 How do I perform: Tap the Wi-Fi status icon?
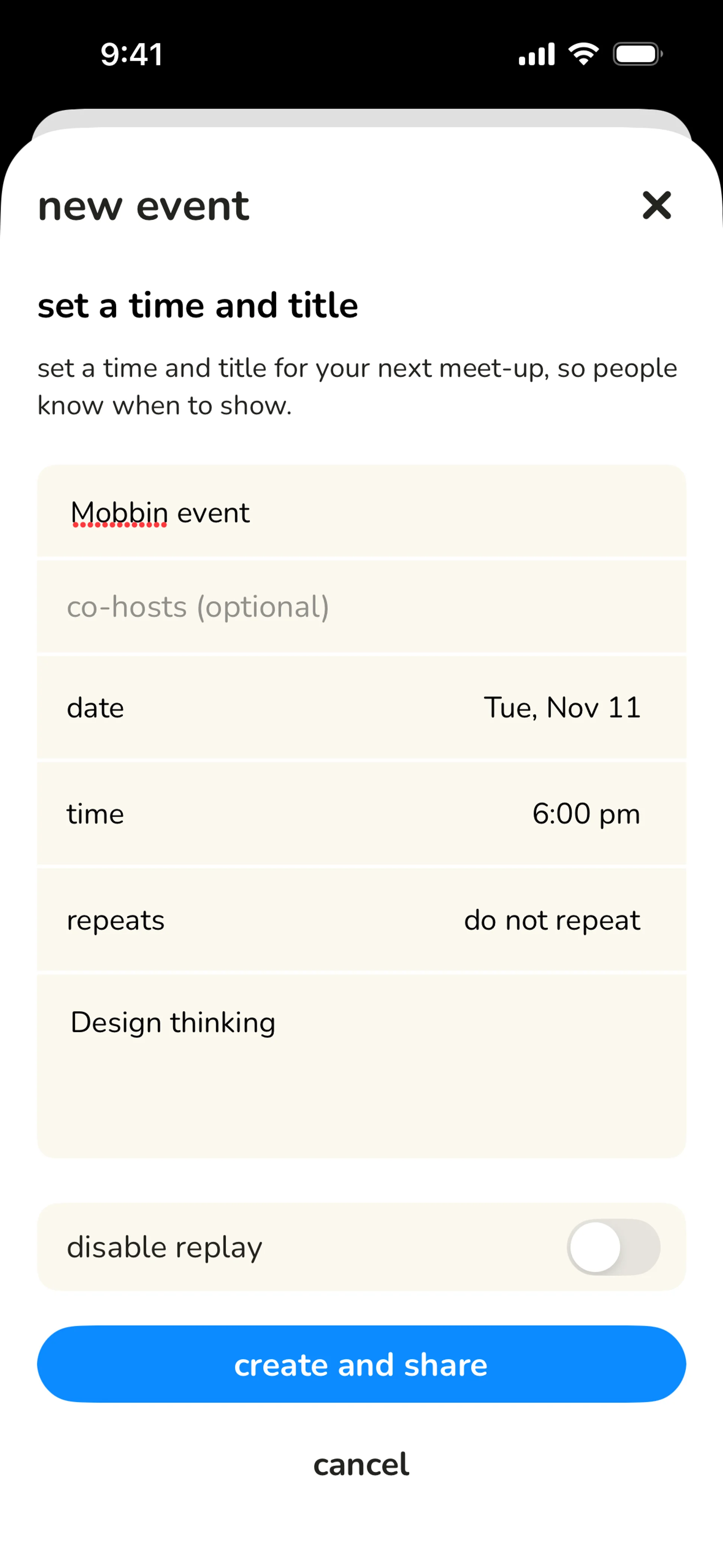(583, 54)
